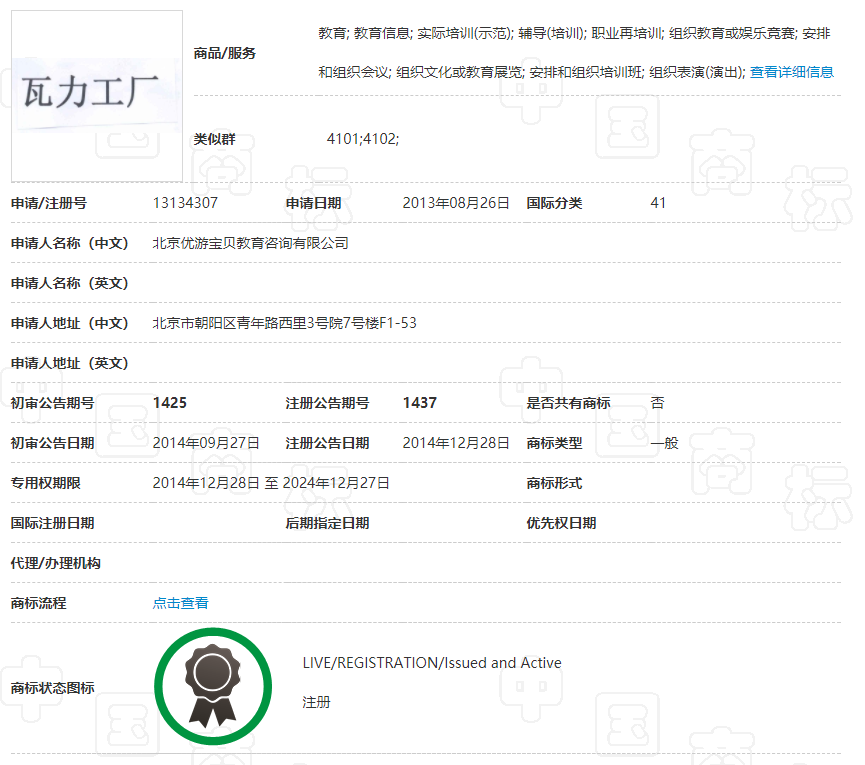Click 点击查看 for the trademark process
Screen dimensions: 865x765
pos(181,603)
